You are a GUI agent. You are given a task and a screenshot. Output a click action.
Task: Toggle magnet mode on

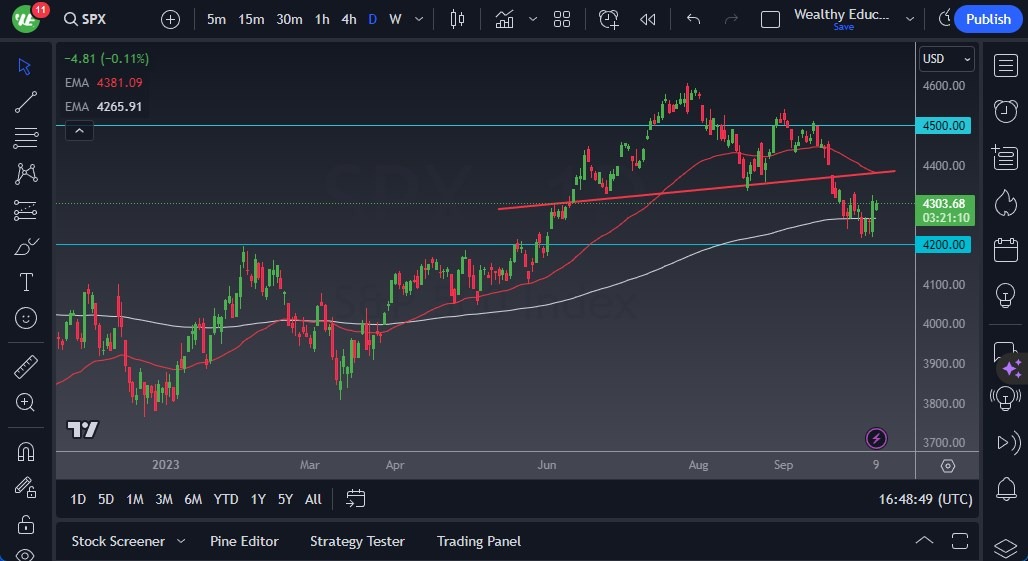[26, 452]
